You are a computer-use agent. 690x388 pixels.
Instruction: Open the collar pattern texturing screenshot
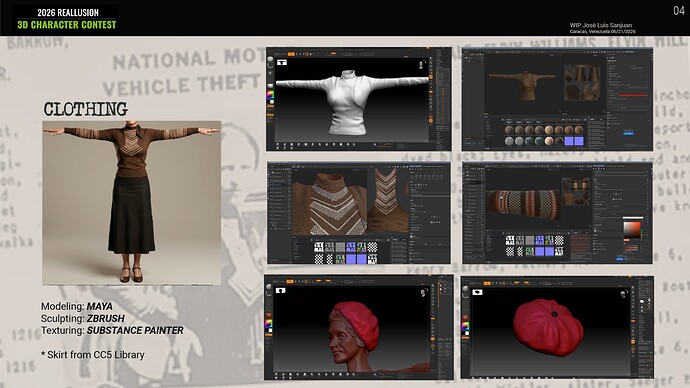point(359,213)
